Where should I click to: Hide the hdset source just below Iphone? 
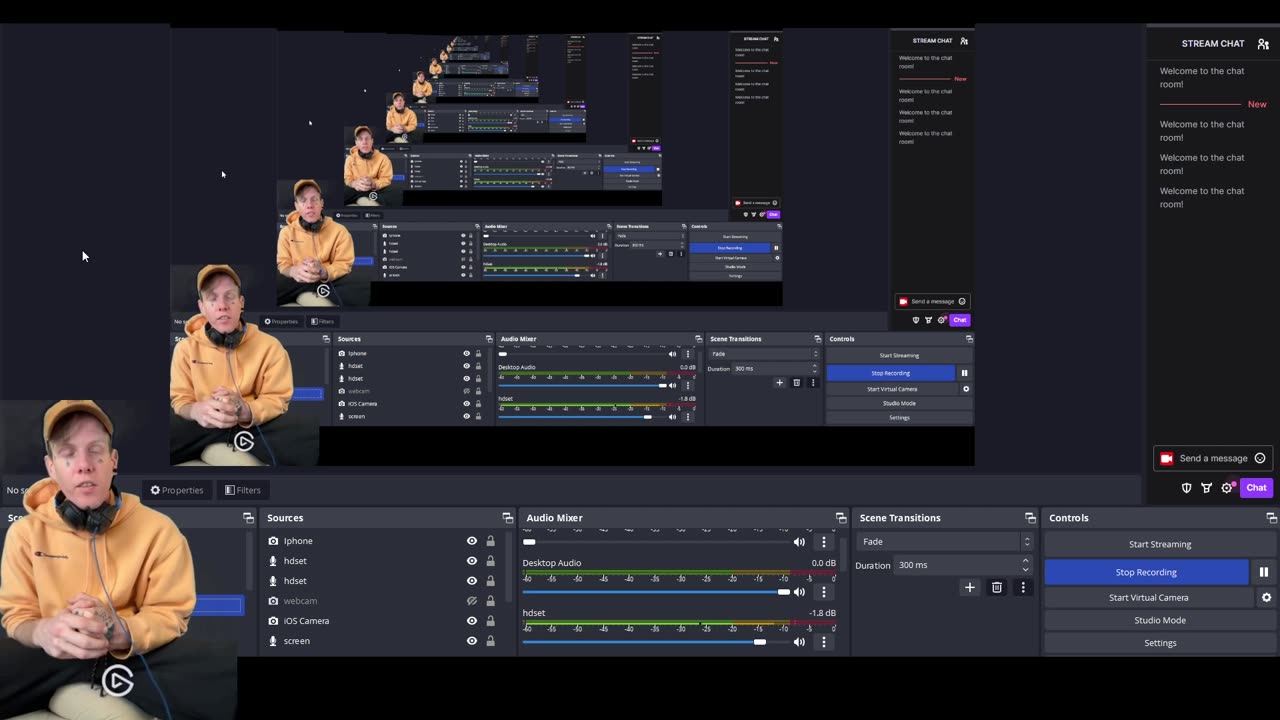point(472,561)
